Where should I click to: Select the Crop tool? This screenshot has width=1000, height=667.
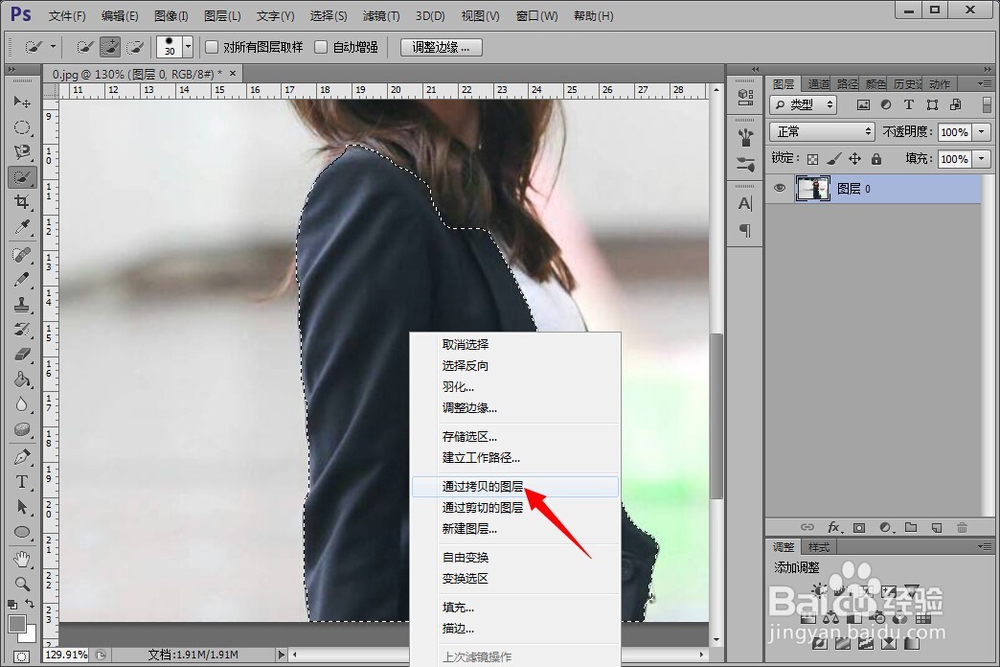(x=22, y=202)
